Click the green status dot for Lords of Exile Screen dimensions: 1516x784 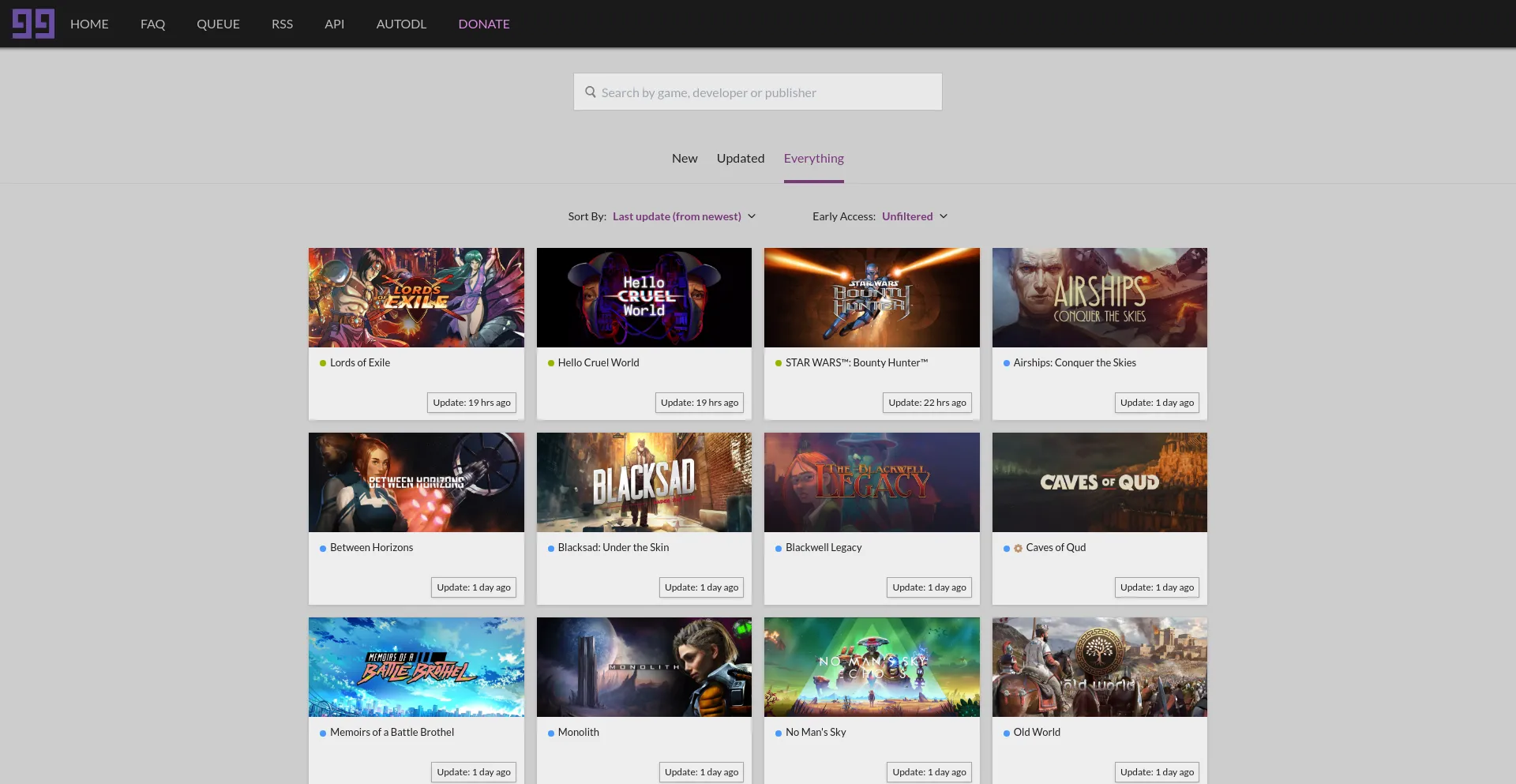pos(323,363)
